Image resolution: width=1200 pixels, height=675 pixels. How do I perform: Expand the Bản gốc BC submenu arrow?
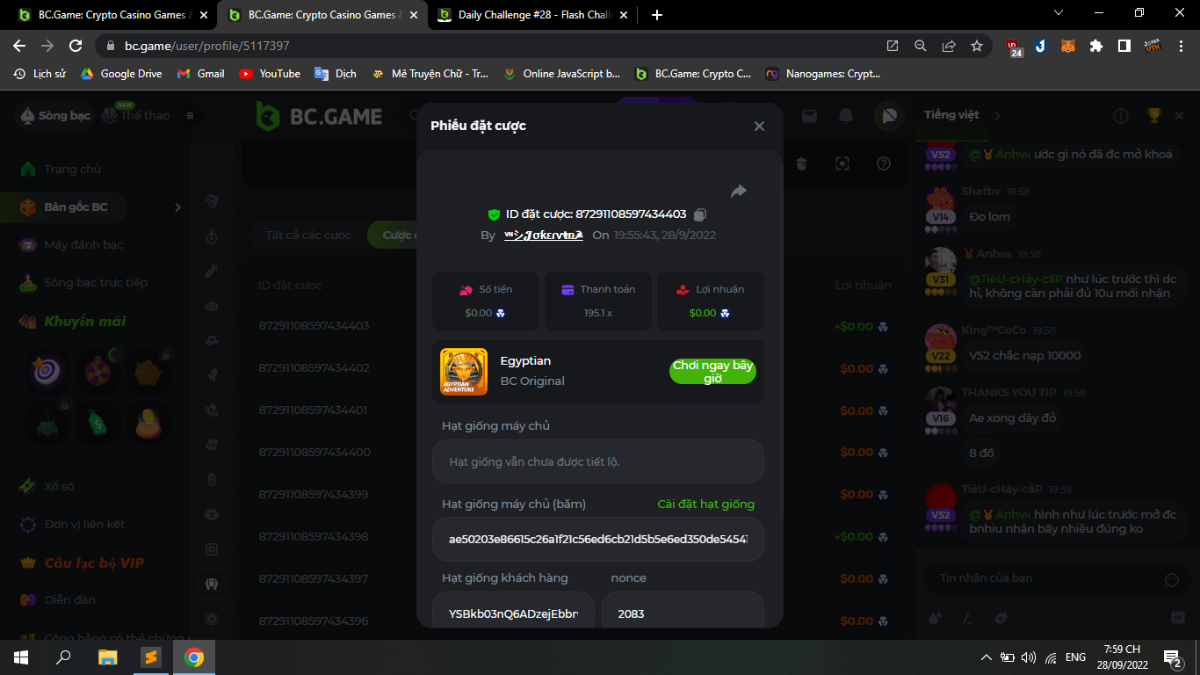178,207
